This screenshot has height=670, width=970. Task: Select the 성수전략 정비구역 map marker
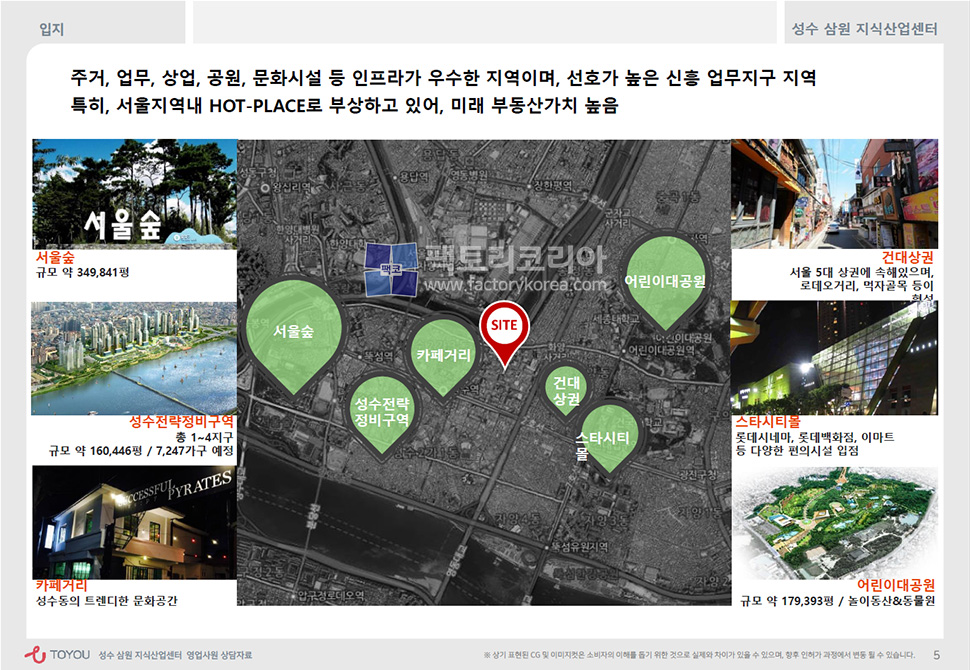coord(382,416)
